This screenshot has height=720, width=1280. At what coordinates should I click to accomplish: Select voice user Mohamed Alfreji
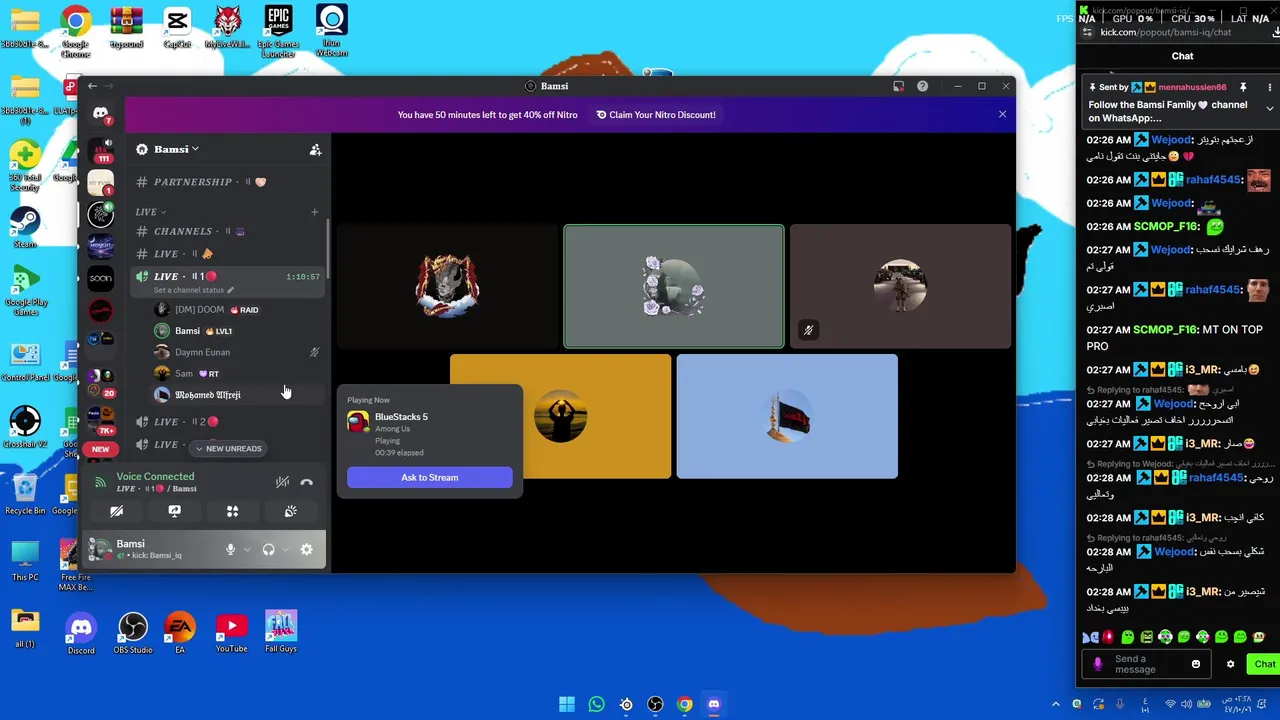point(238,395)
